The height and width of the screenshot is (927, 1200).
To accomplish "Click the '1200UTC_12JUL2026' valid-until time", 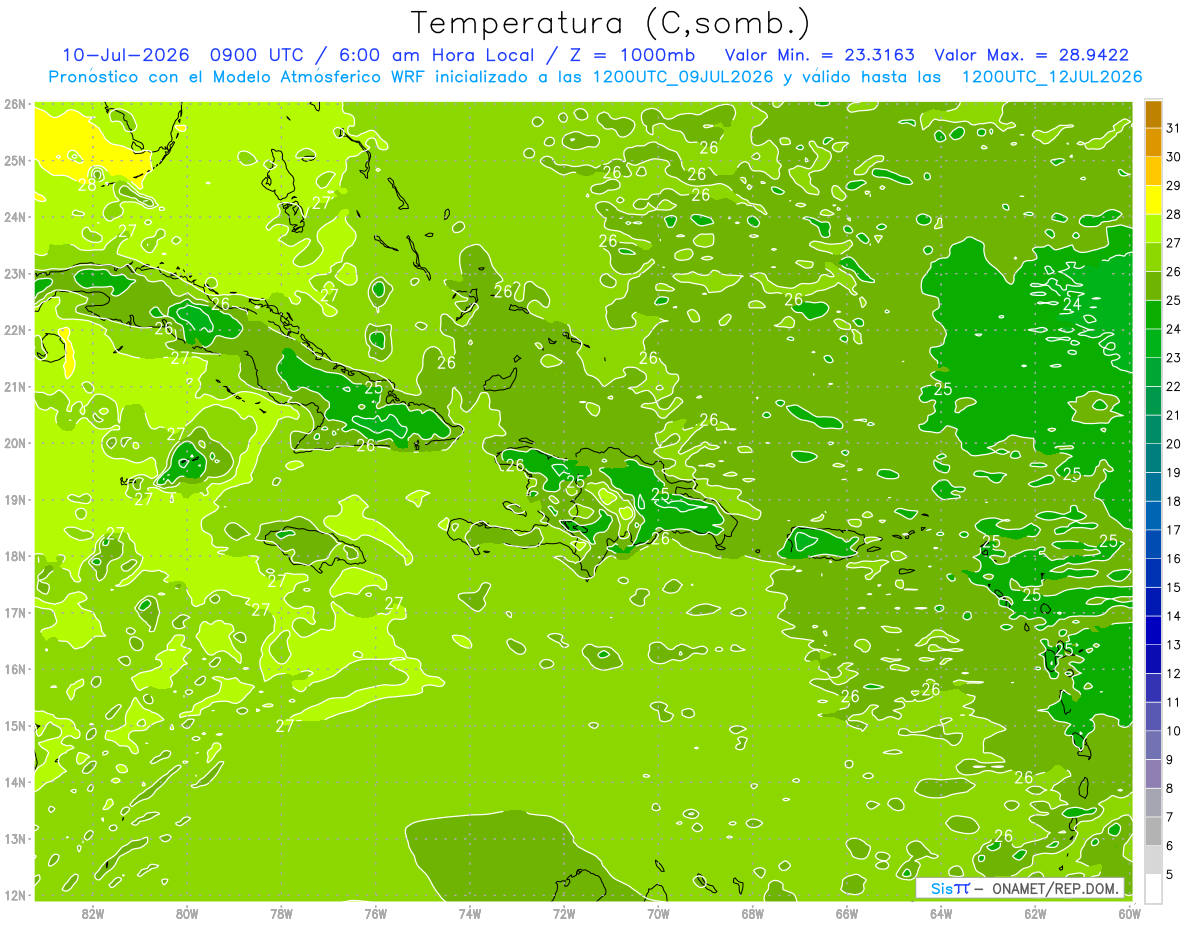I will point(1052,76).
